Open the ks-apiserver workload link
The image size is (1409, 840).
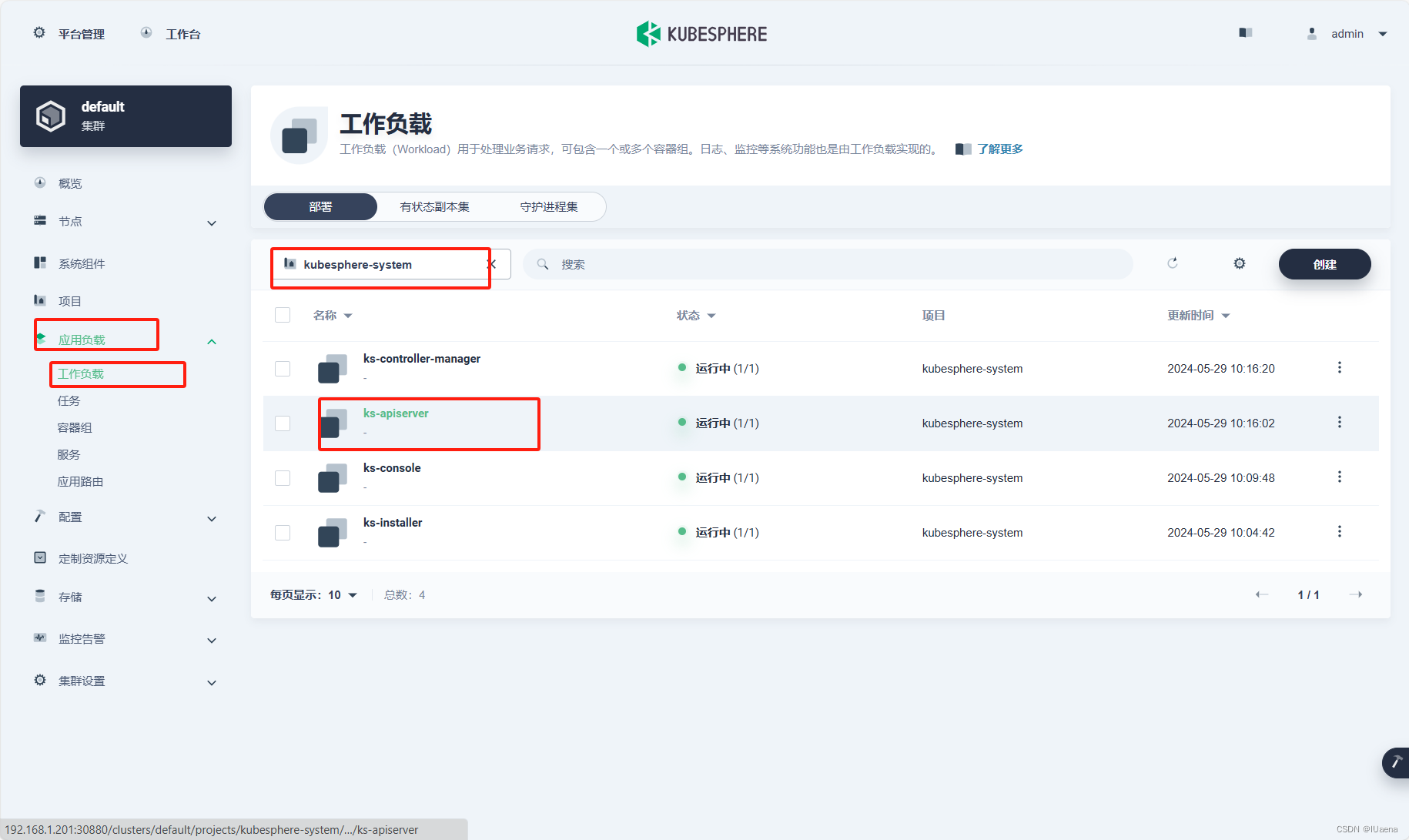(396, 413)
